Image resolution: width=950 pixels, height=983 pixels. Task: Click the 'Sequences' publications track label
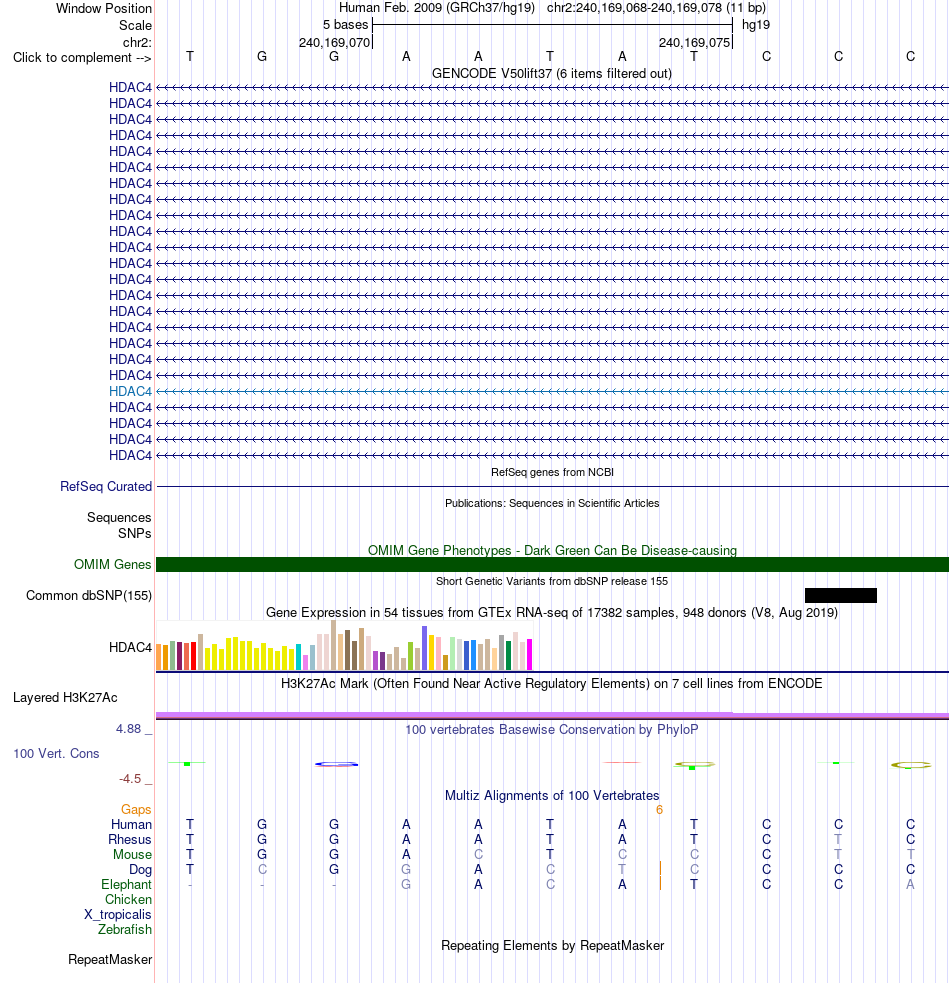coord(119,518)
